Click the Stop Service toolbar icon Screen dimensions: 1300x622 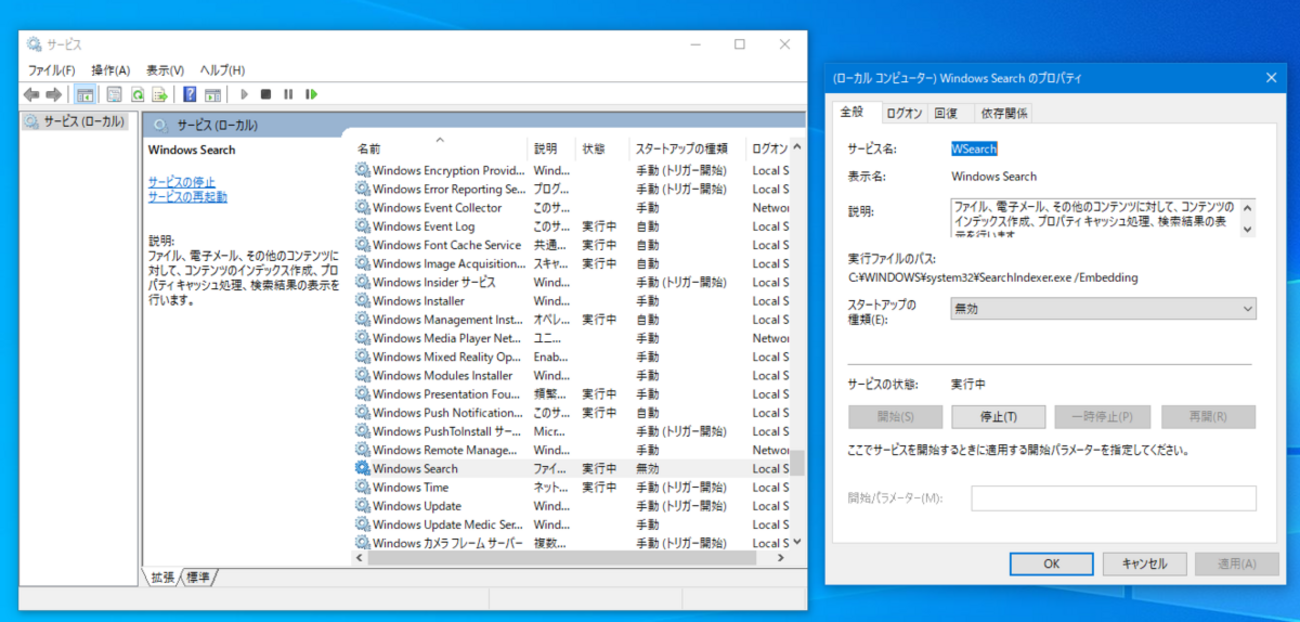(x=266, y=94)
